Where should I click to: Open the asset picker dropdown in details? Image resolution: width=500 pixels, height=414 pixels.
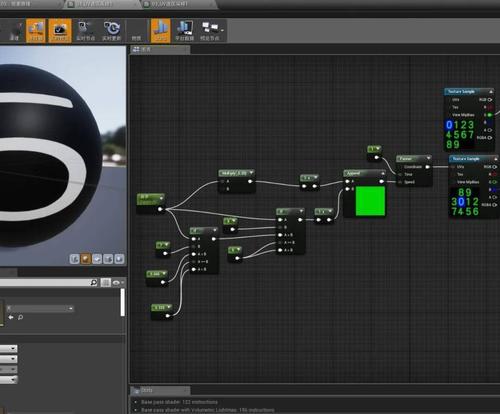point(40,309)
